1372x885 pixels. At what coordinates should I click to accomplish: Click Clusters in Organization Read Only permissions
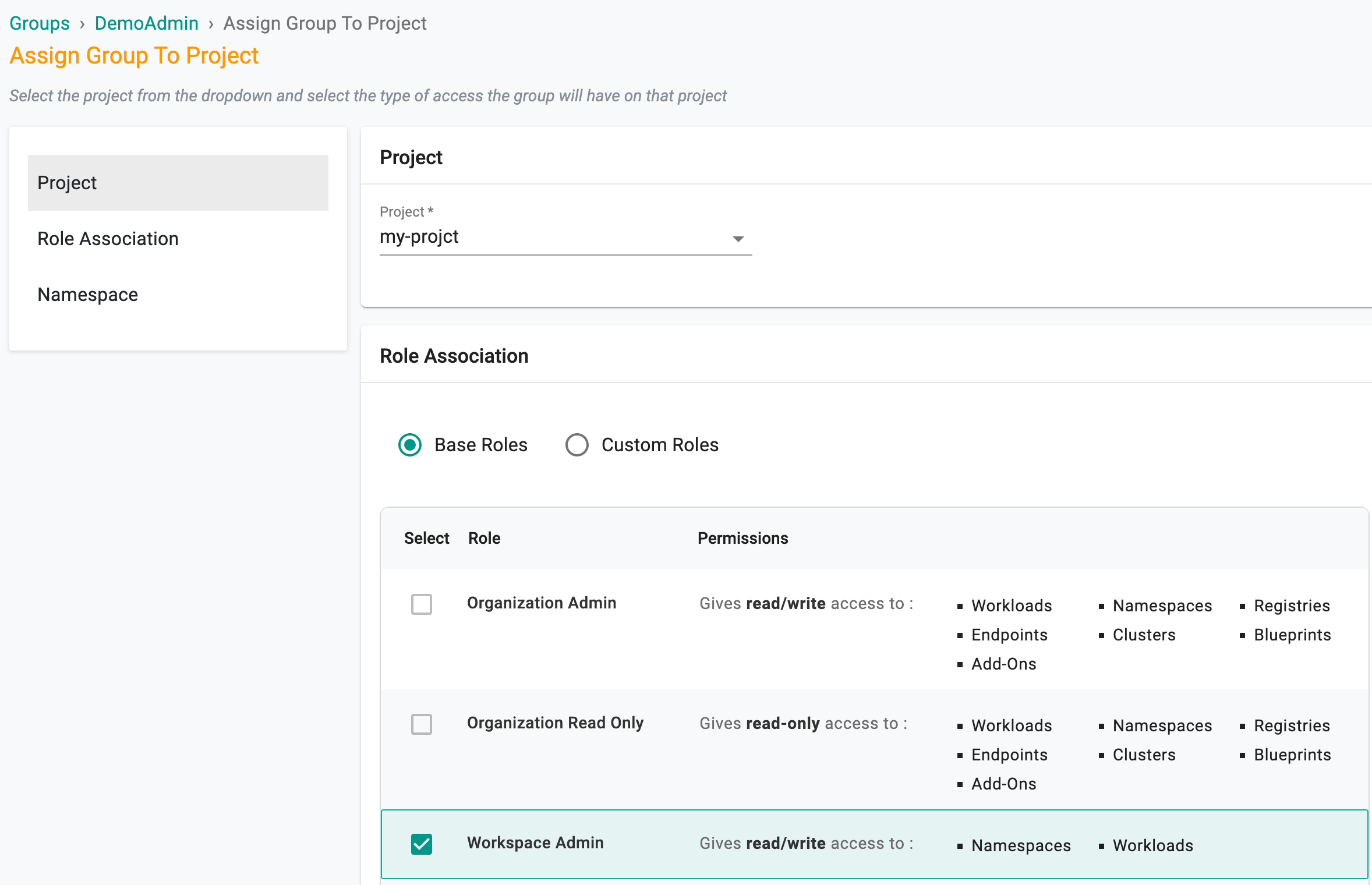[1144, 755]
